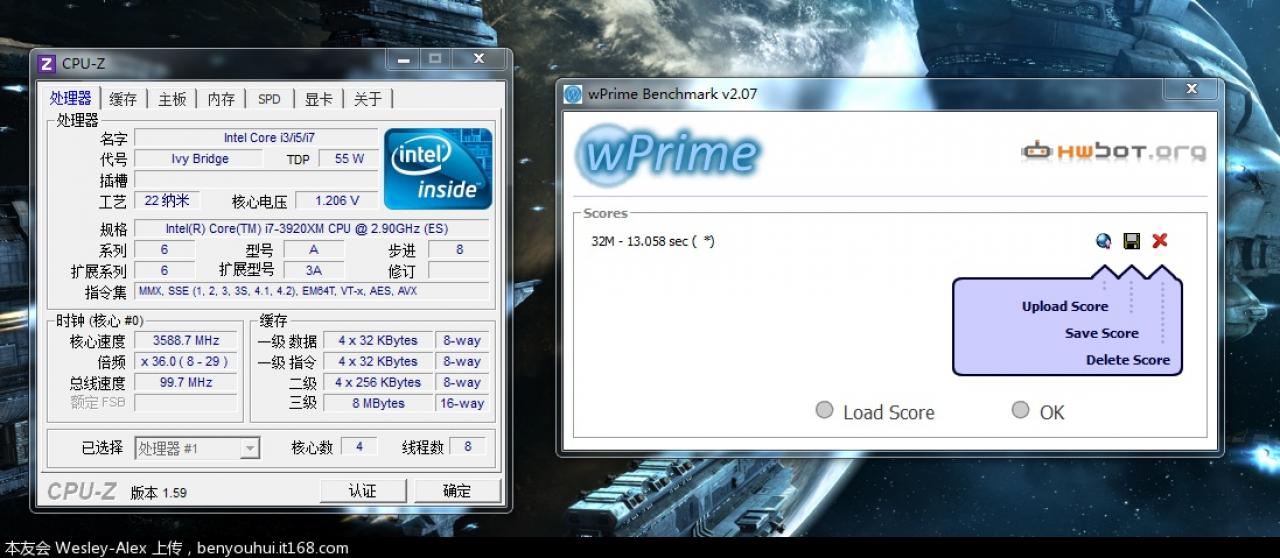Switch to the 缓存 tab in CPU-Z

[x=123, y=99]
